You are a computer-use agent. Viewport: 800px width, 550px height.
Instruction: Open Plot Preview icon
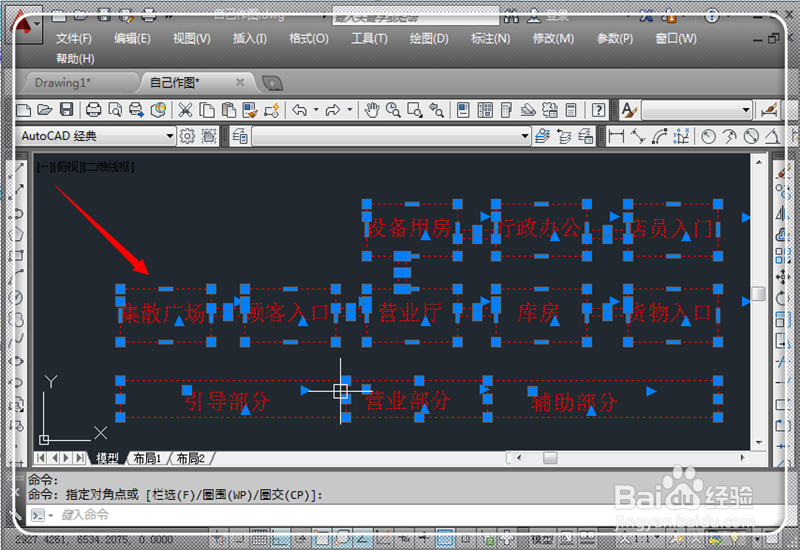pyautogui.click(x=115, y=110)
